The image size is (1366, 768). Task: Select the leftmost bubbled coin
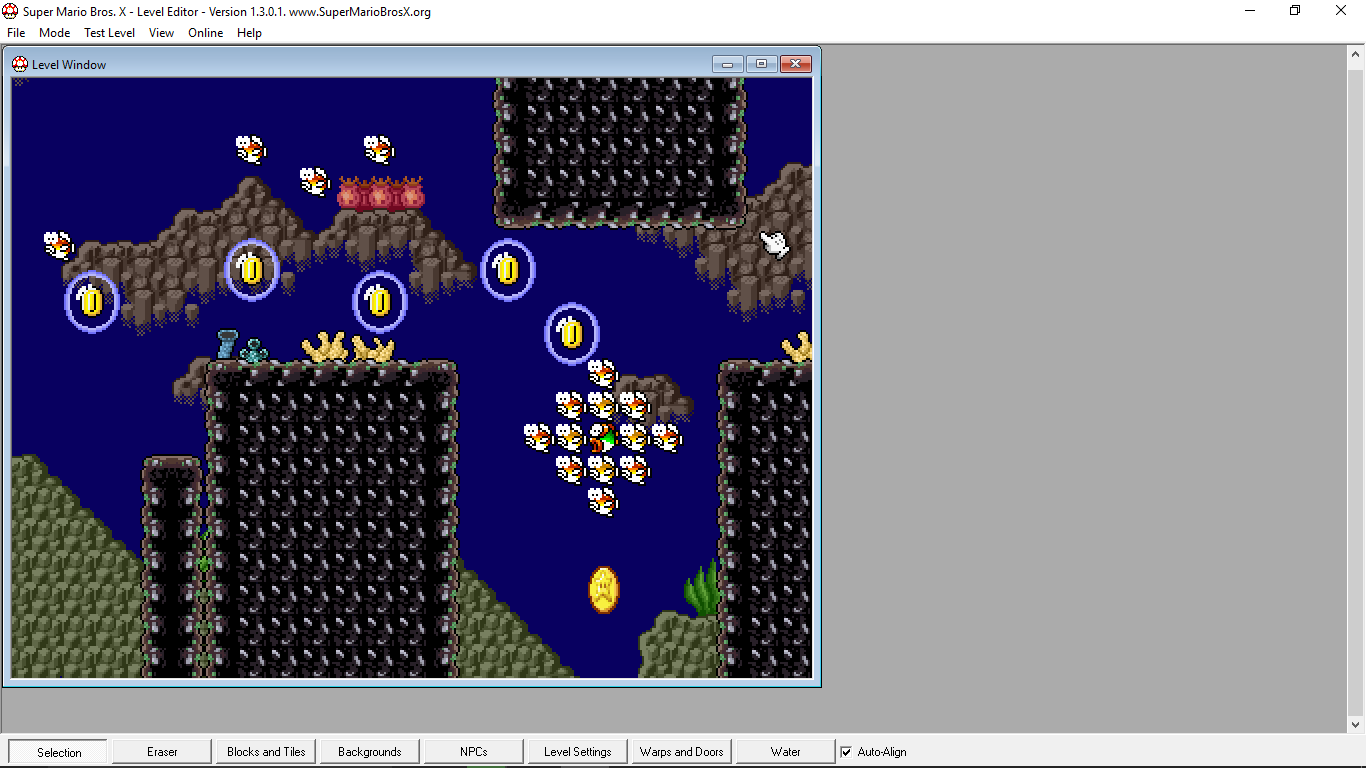click(x=92, y=301)
